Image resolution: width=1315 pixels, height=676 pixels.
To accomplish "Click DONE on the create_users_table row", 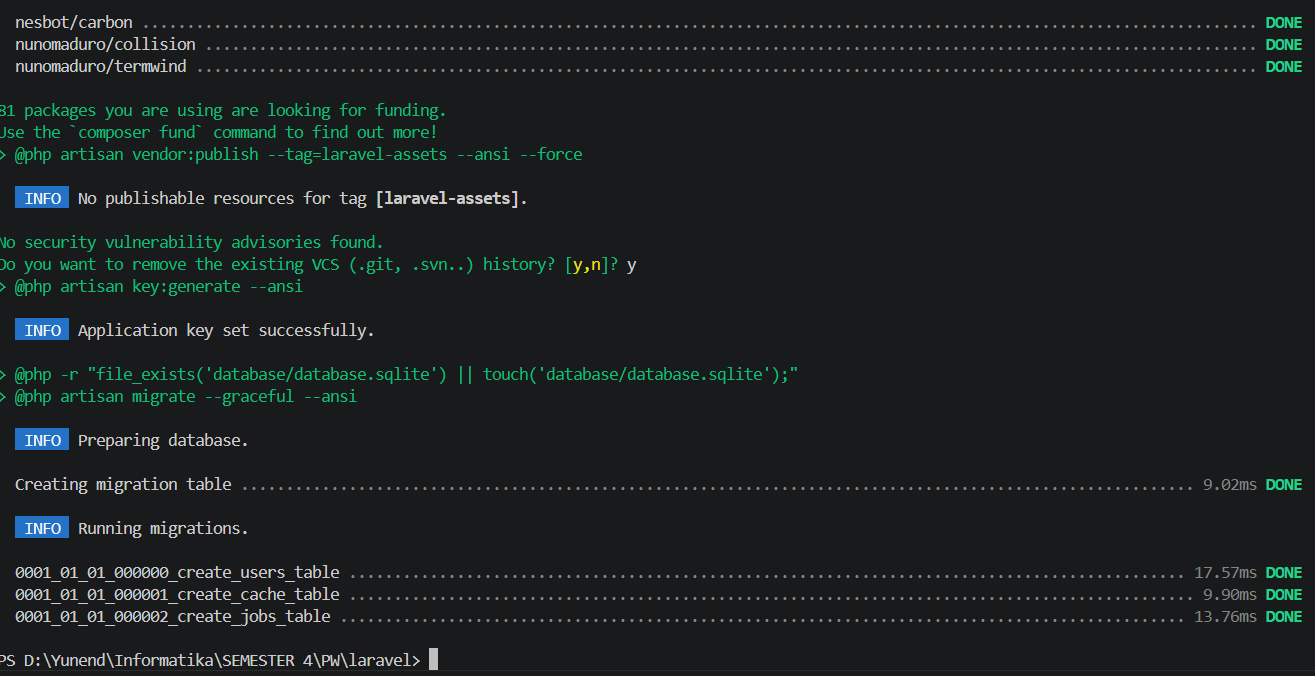I will click(1284, 573).
